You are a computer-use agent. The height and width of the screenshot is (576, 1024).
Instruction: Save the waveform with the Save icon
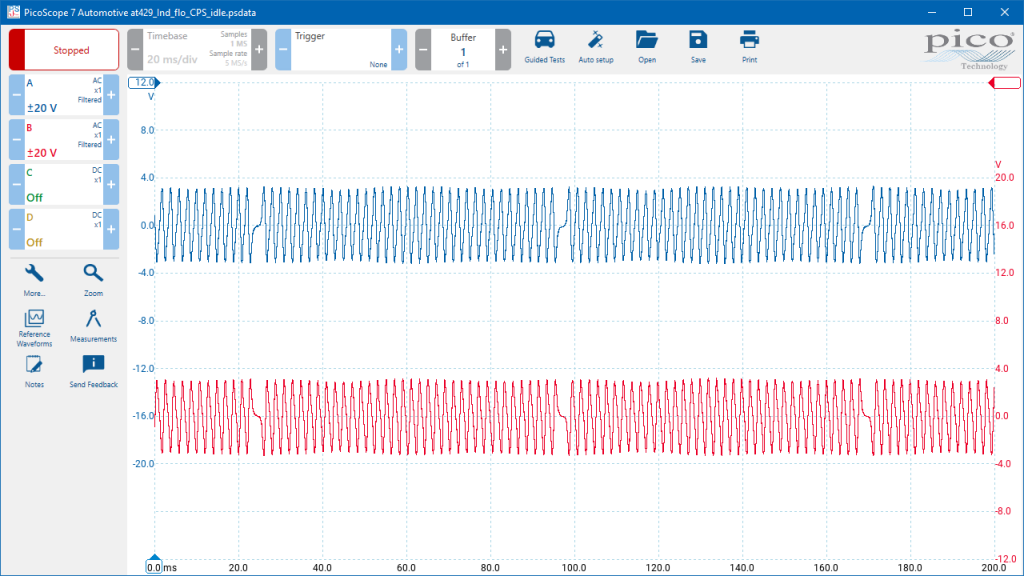(697, 42)
